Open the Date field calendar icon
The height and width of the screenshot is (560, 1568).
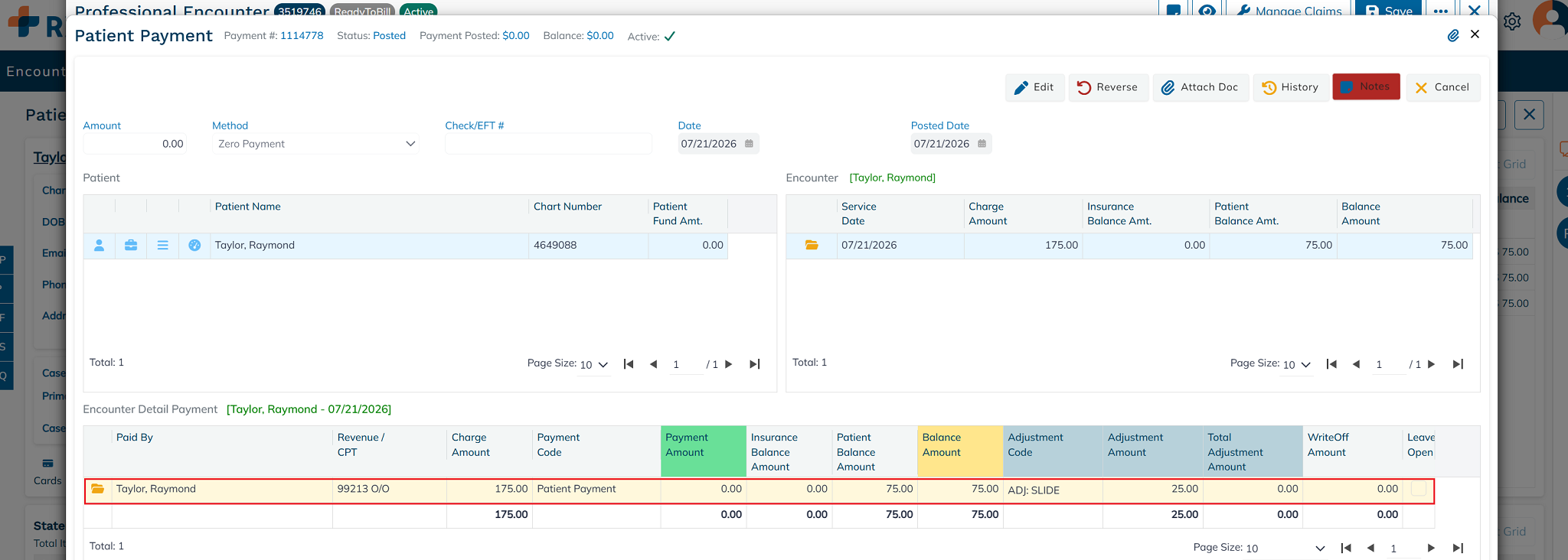tap(749, 144)
